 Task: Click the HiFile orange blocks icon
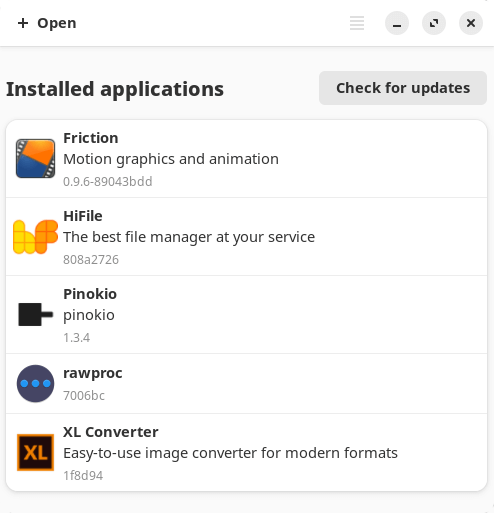coord(35,237)
